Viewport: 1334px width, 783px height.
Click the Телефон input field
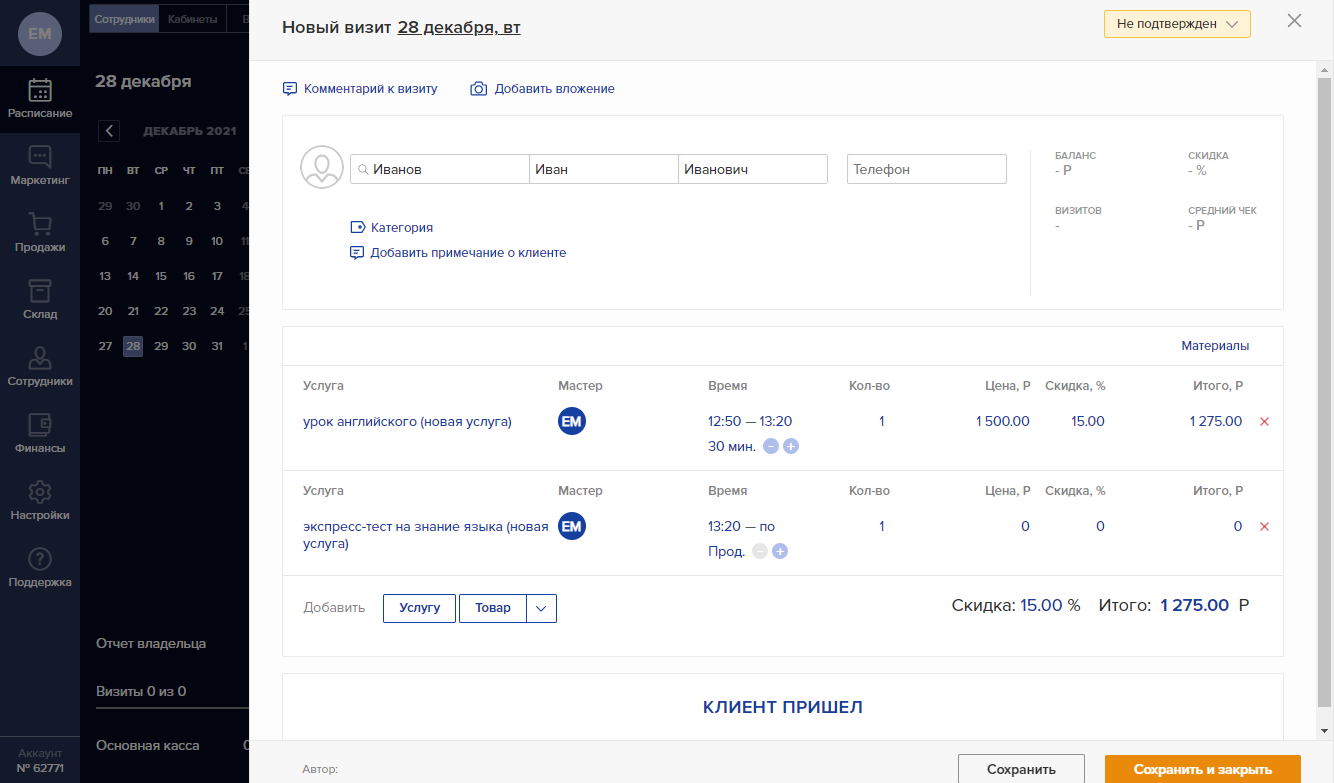[927, 169]
